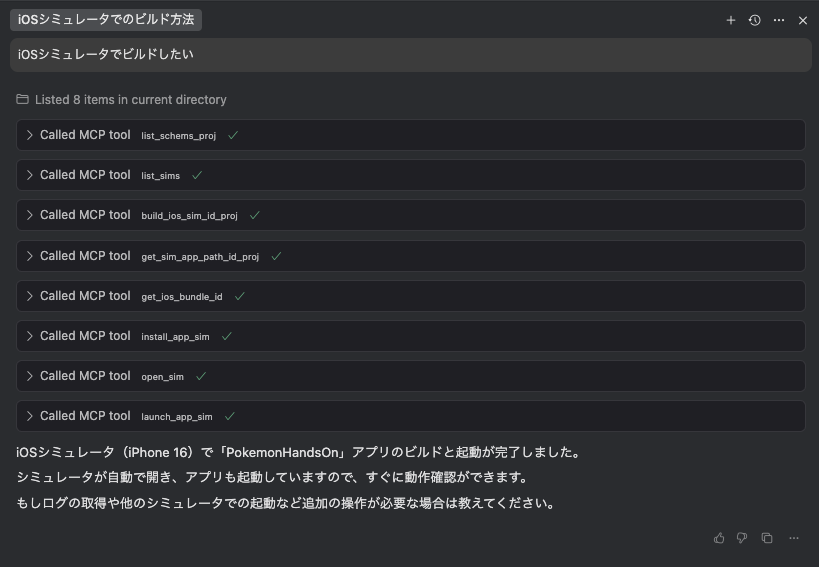Expand the install_app_sim tool call
This screenshot has width=819, height=567.
[30, 336]
